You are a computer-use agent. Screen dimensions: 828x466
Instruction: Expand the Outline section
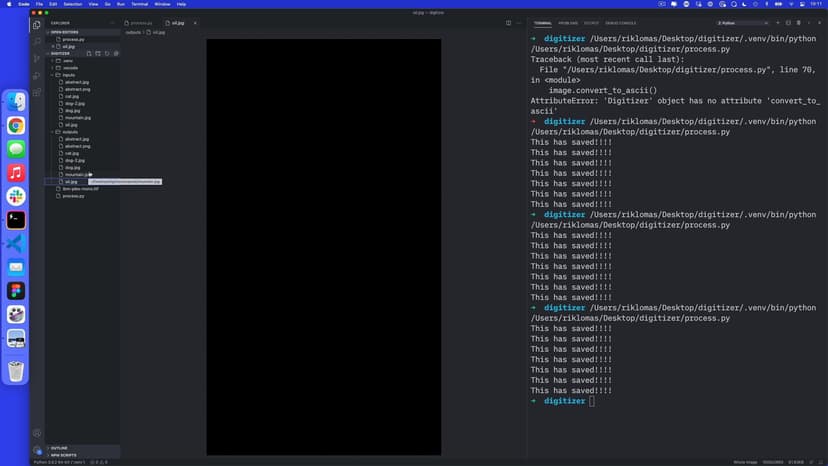(59, 447)
